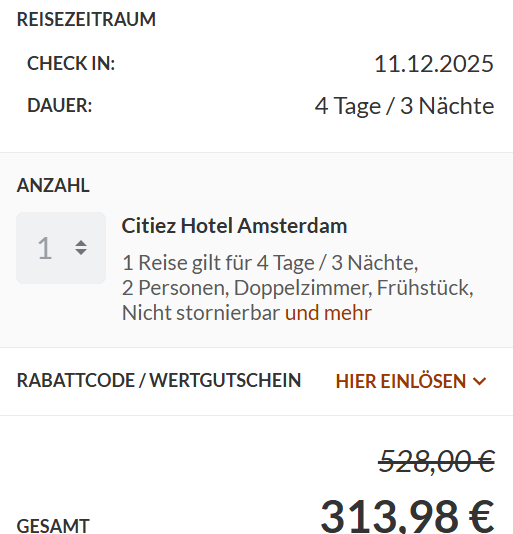Viewport: 513px width, 534px height.
Task: Click the crossed-out price 528,00 €
Action: [436, 461]
